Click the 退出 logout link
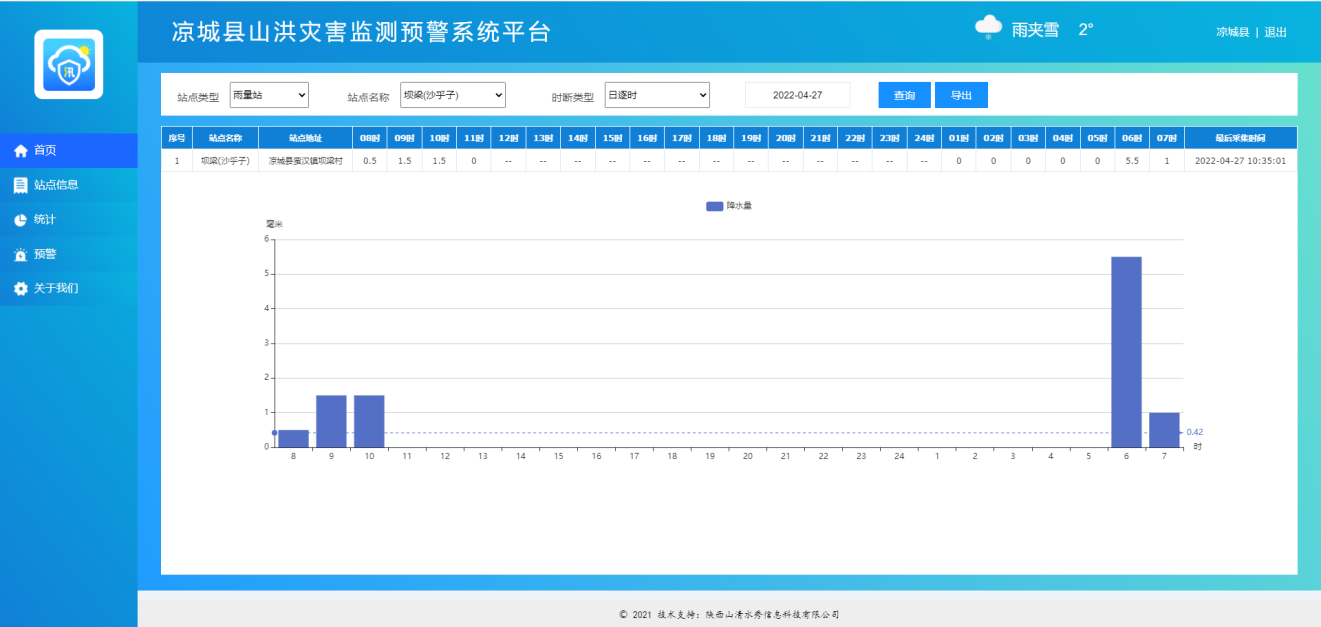The width and height of the screenshot is (1321, 627). (1275, 32)
